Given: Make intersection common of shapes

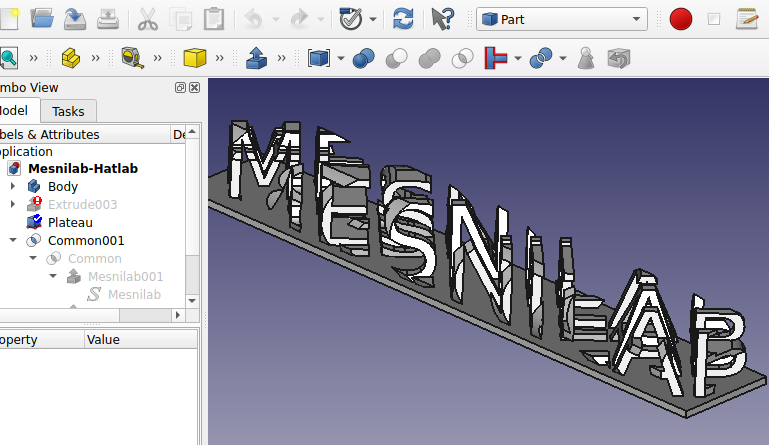Looking at the screenshot, I should pyautogui.click(x=462, y=58).
